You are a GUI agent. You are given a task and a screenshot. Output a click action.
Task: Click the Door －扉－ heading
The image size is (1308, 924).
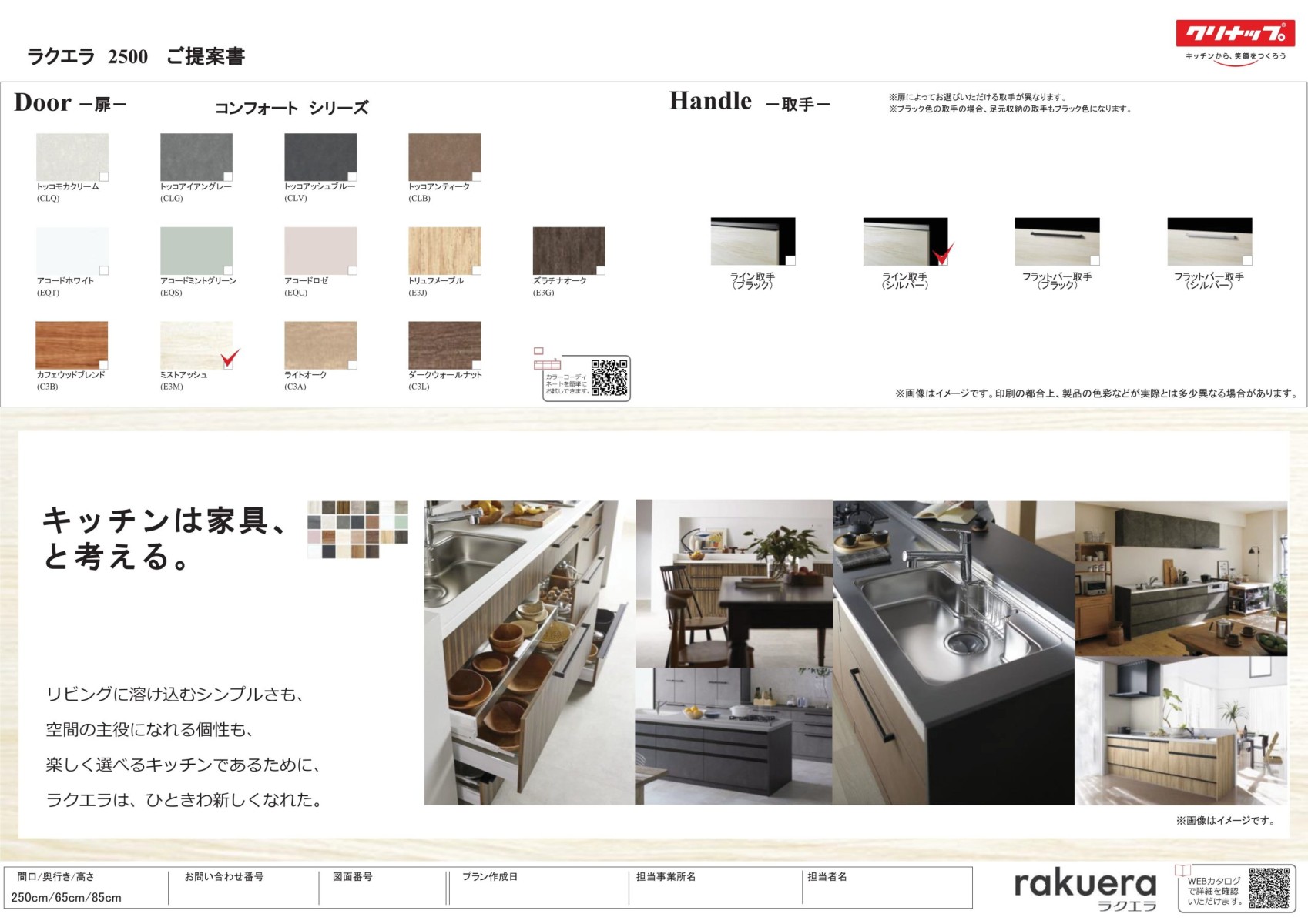[70, 102]
